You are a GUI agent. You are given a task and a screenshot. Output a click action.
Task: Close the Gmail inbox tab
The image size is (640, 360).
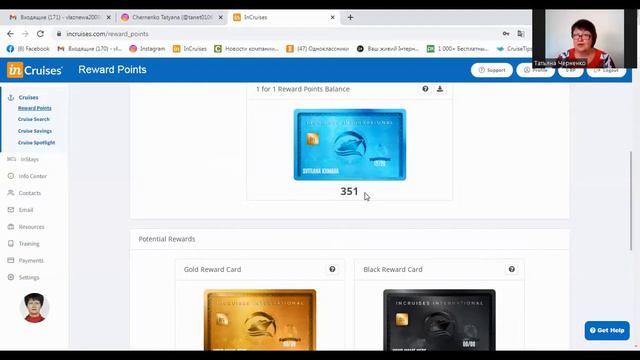pyautogui.click(x=109, y=18)
